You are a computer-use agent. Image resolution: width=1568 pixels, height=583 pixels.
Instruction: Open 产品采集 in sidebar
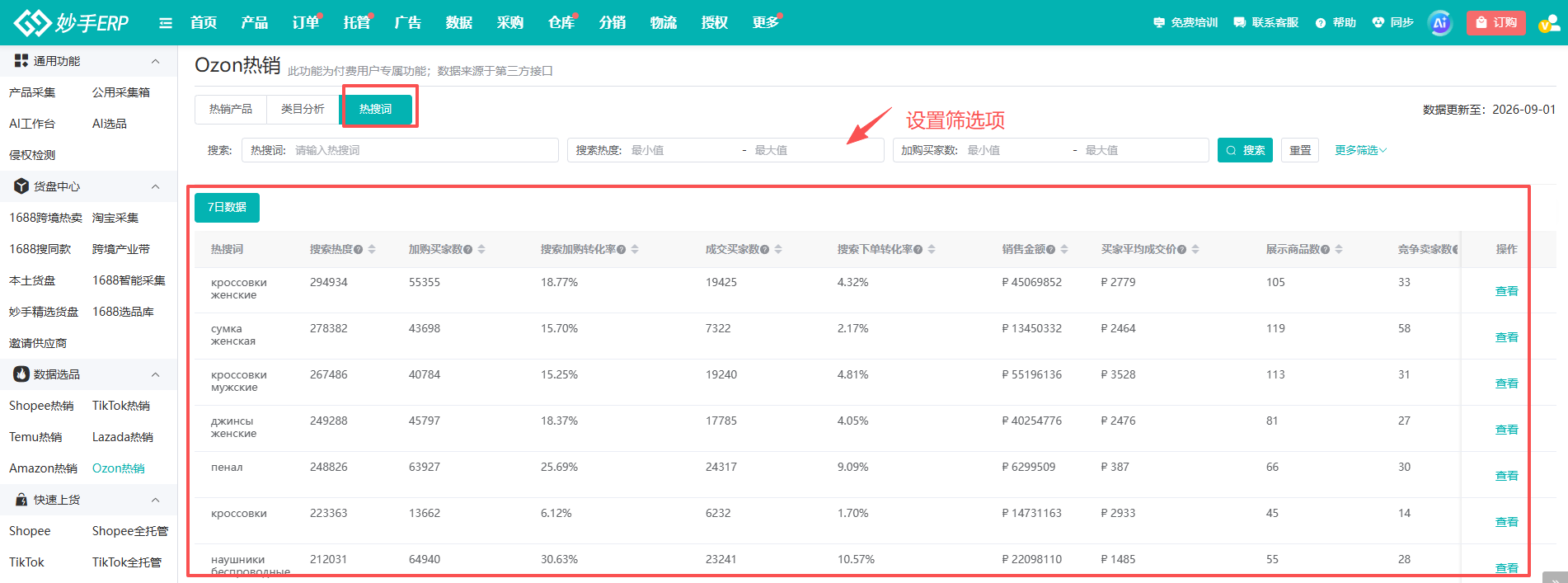pos(32,92)
